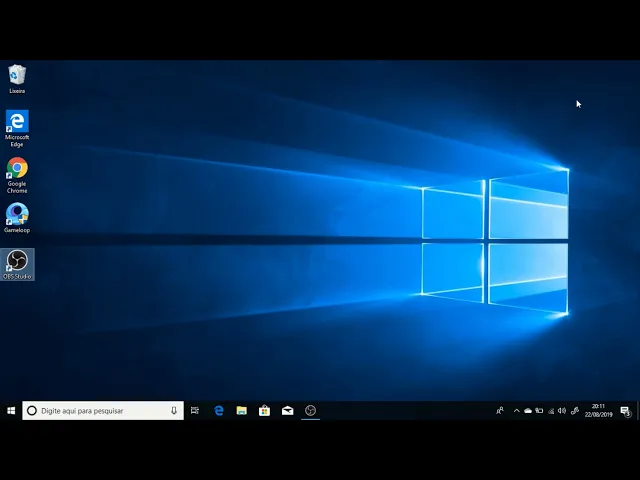The image size is (640, 480).
Task: Open File Explorer from the taskbar
Action: [242, 411]
